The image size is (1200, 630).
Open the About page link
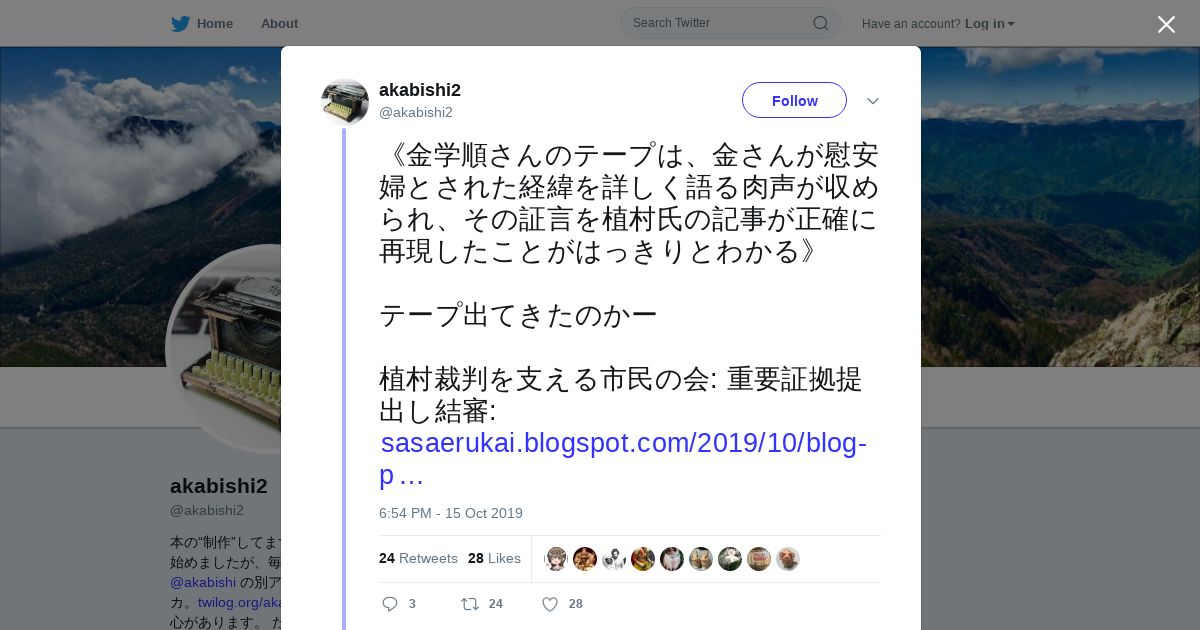coord(279,24)
